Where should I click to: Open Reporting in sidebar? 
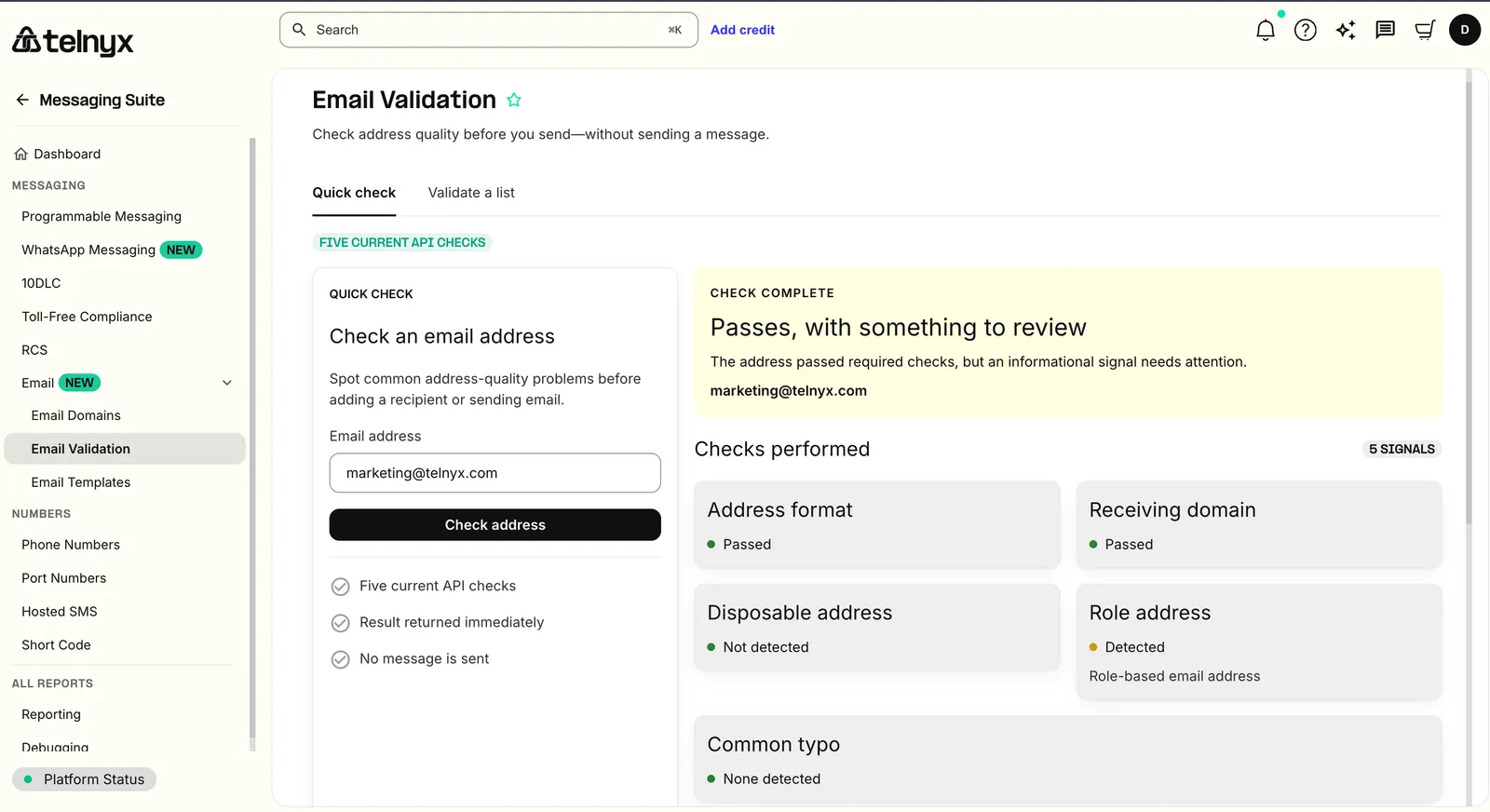51,714
